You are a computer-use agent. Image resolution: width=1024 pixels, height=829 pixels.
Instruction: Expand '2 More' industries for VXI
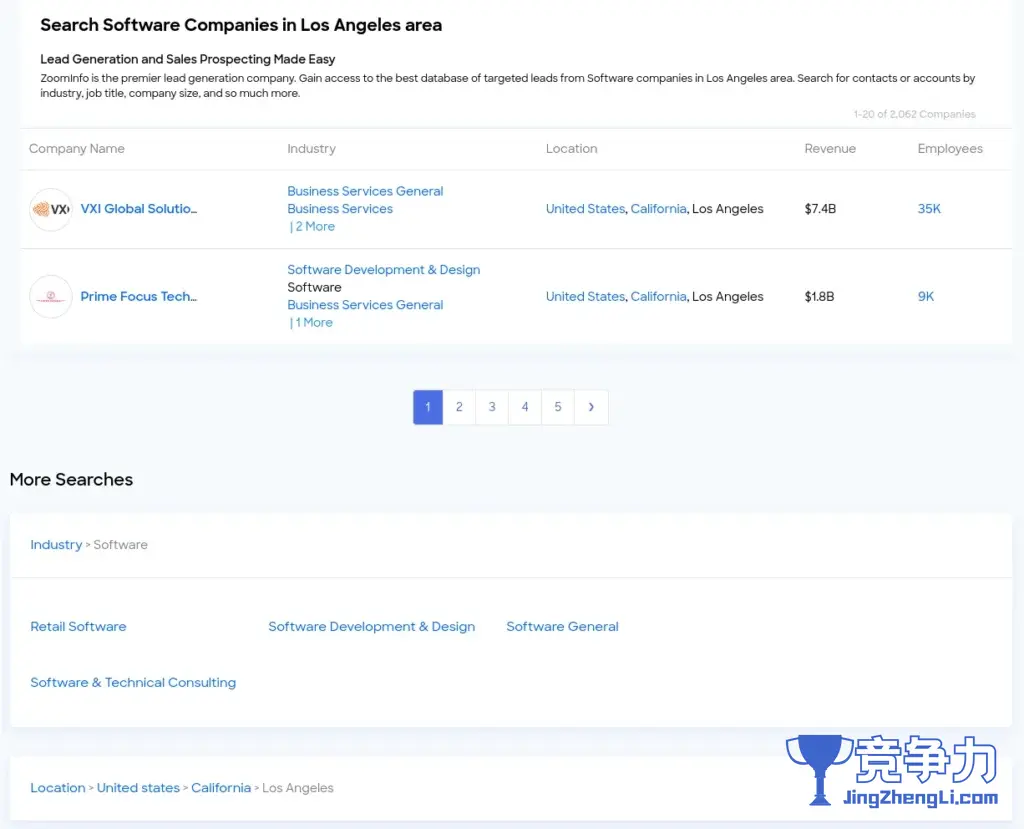(315, 227)
